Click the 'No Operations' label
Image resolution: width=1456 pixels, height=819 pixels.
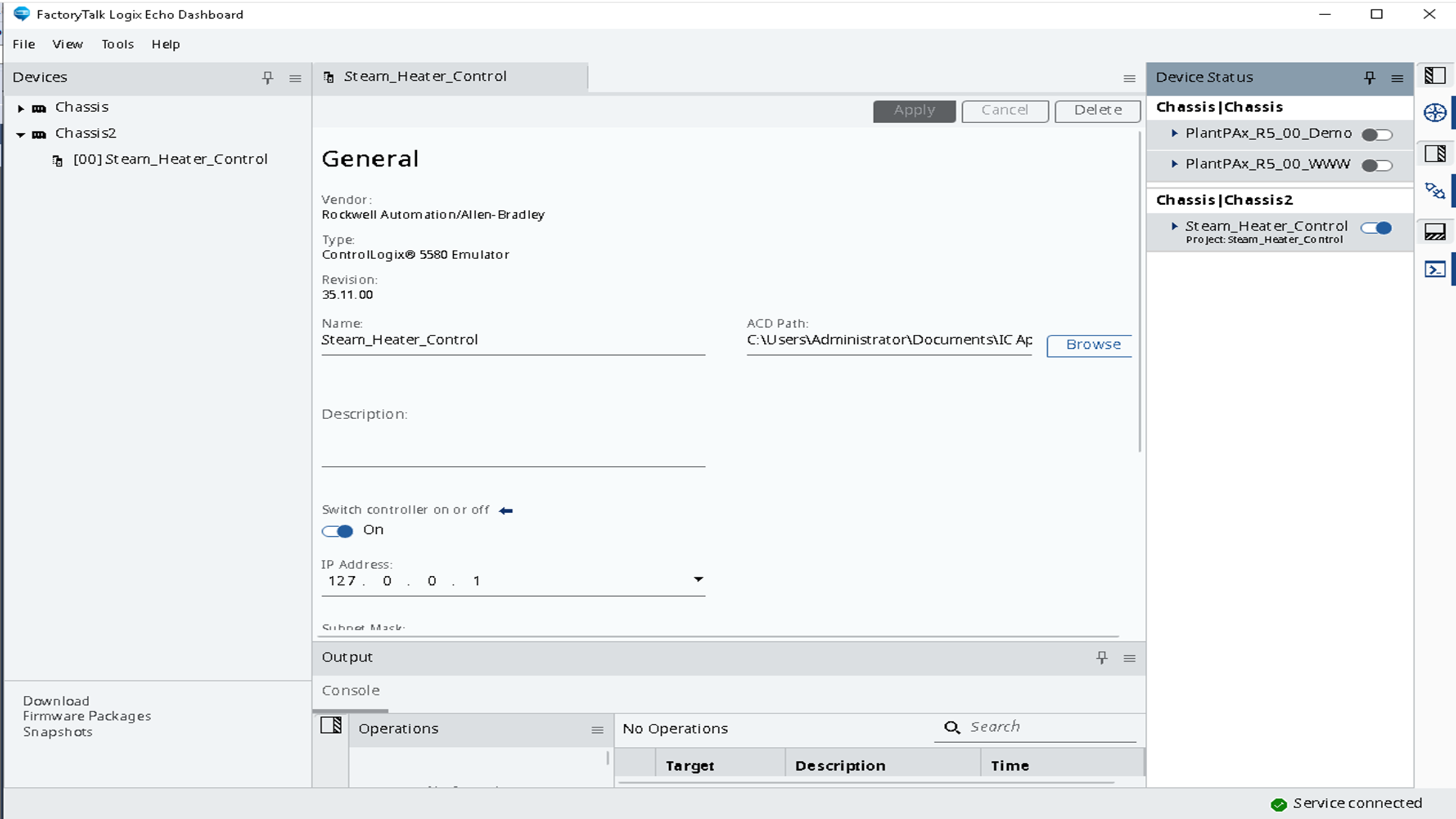(675, 729)
